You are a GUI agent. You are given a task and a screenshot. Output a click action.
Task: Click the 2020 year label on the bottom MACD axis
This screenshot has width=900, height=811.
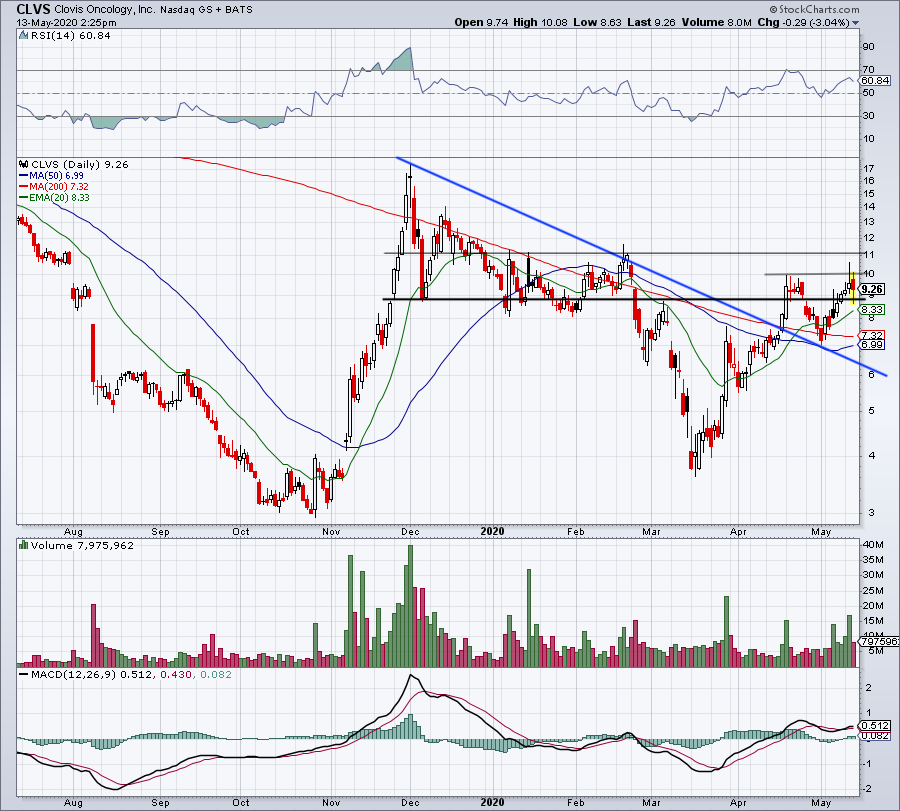point(492,802)
